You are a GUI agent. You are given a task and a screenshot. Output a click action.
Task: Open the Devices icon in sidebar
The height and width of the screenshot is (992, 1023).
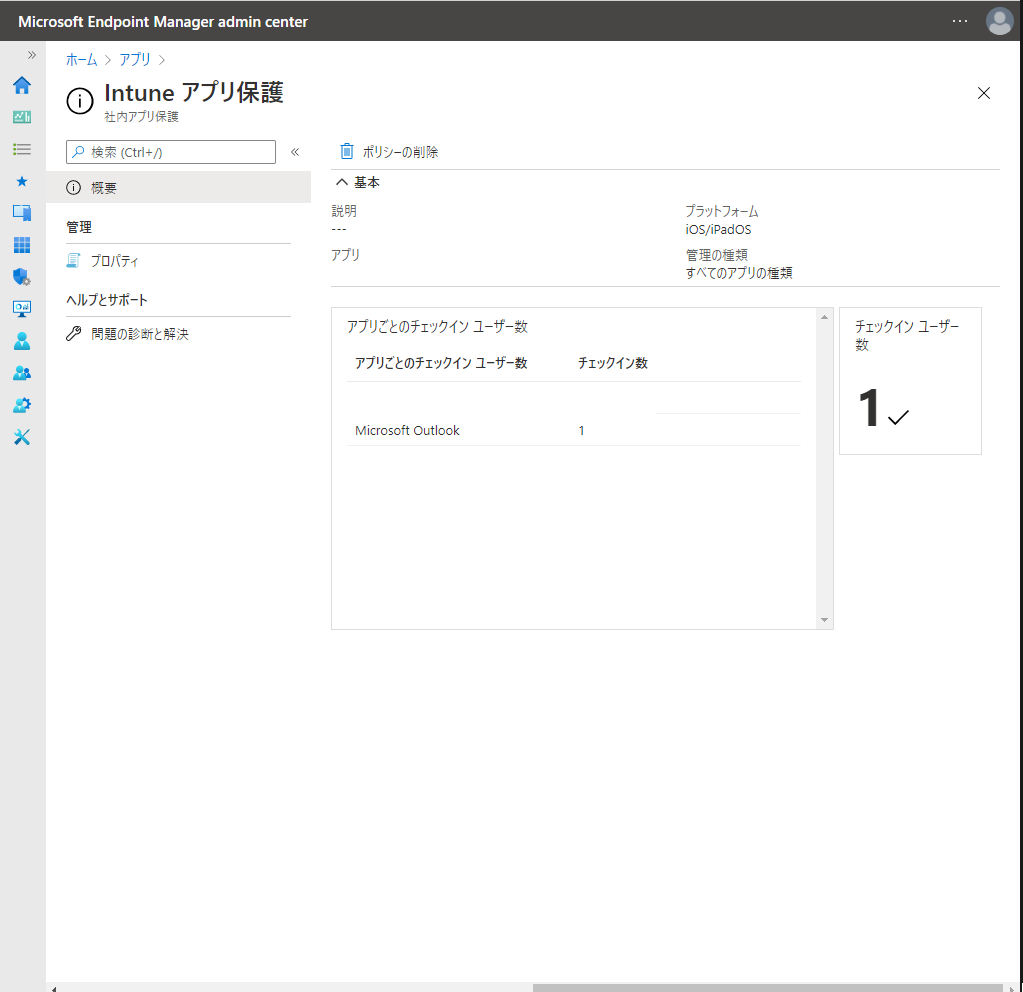click(x=22, y=213)
